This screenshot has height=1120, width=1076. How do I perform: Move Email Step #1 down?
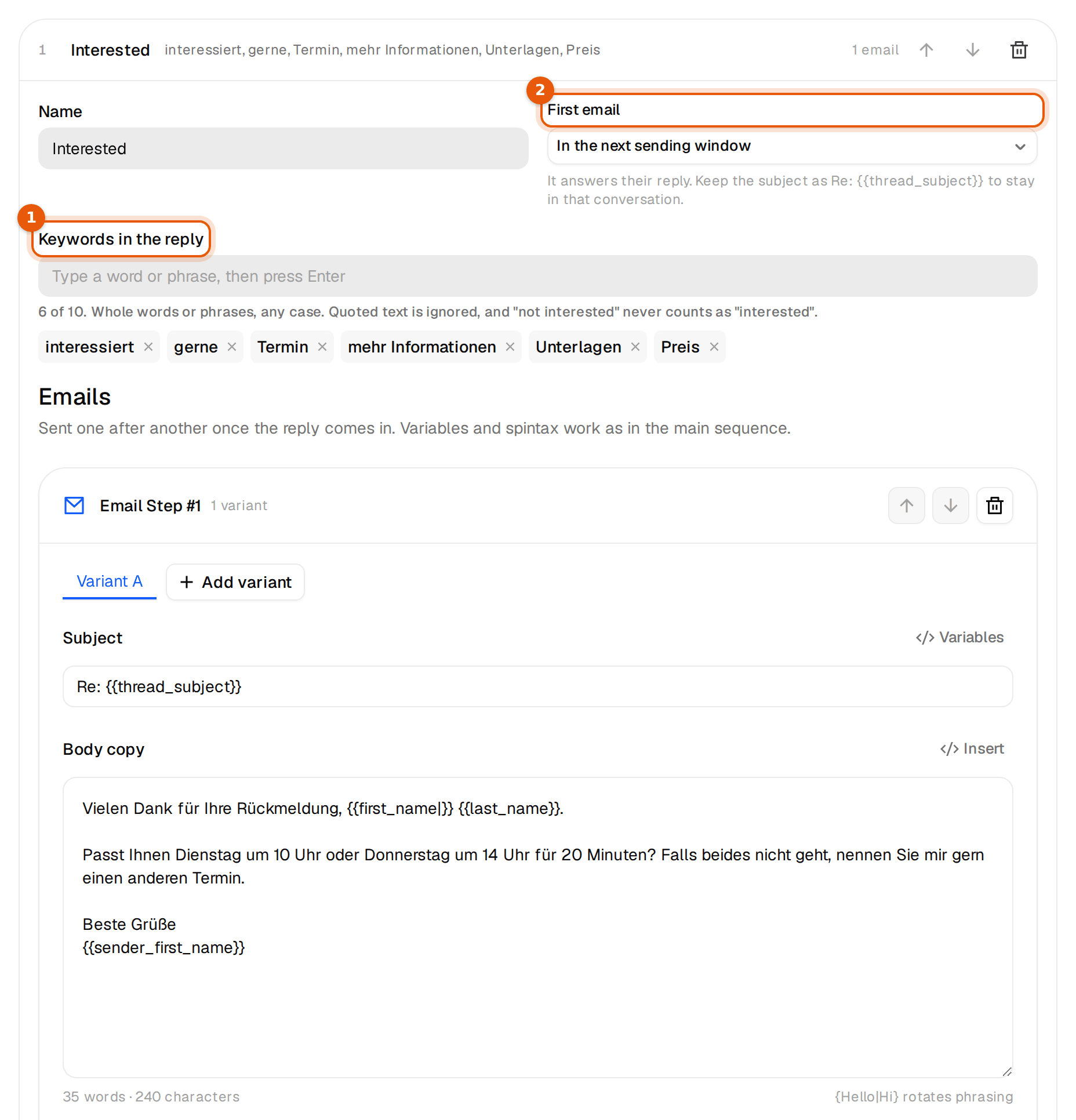point(951,506)
